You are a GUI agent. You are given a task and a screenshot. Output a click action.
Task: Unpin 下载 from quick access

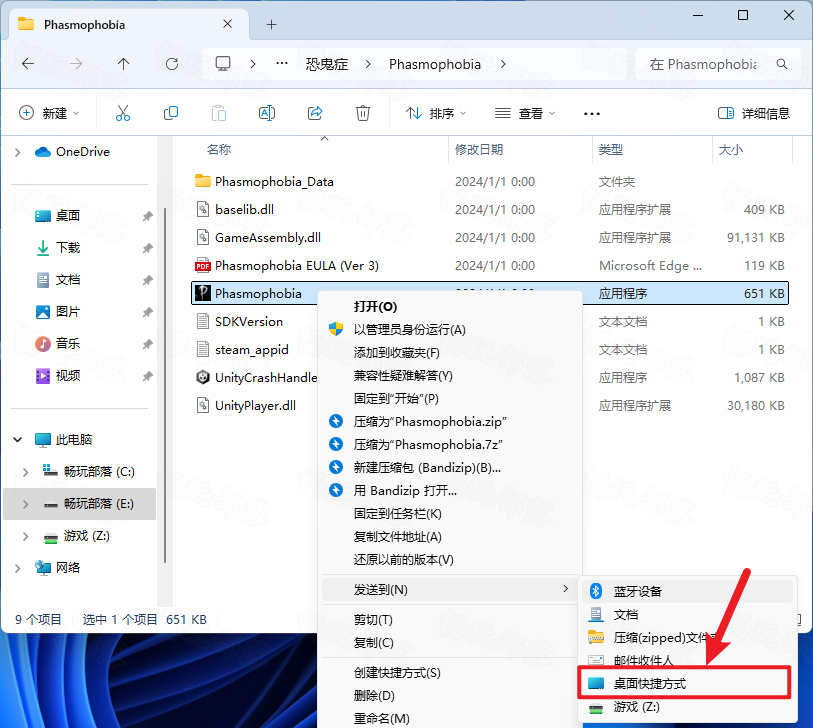click(x=147, y=248)
